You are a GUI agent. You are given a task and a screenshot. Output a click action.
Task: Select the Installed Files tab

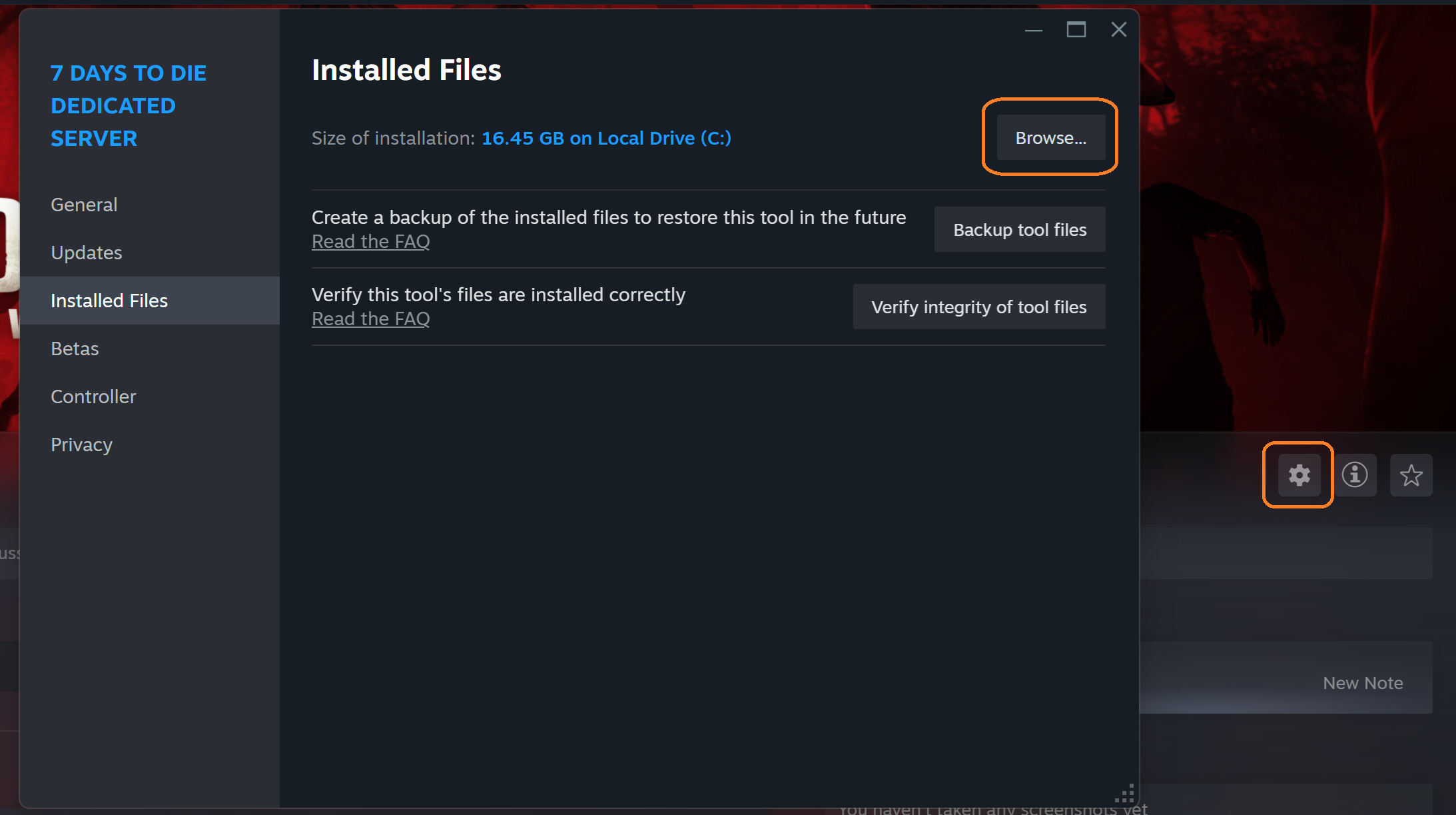pyautogui.click(x=109, y=301)
